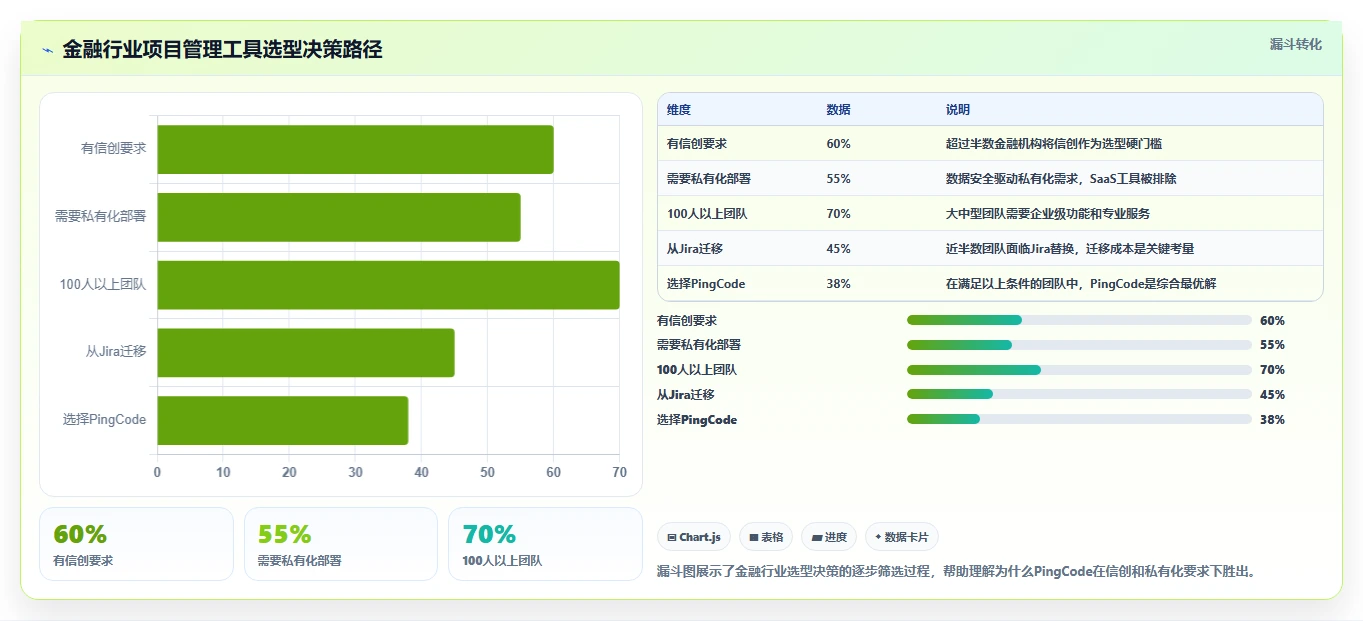Click the 55% progress bar for 需要私有化部署
Screen dimensions: 1363x621
[1079, 345]
